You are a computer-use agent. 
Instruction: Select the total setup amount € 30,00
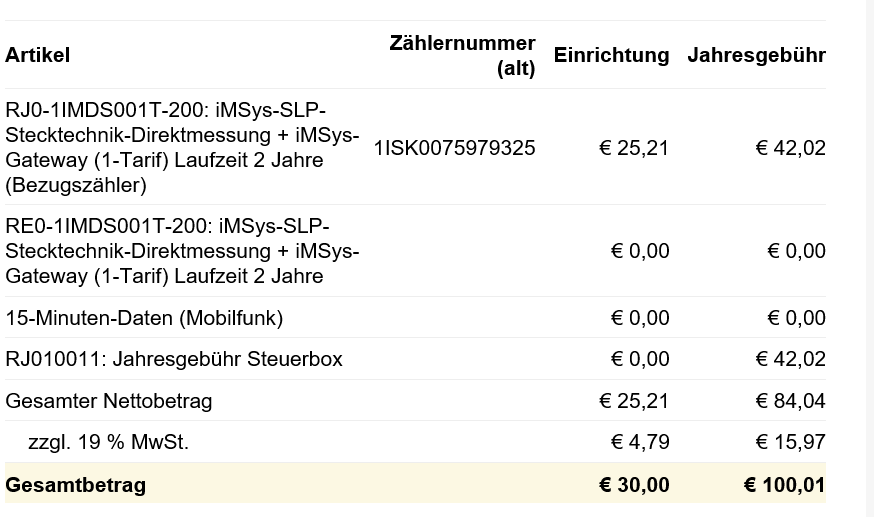tap(634, 485)
